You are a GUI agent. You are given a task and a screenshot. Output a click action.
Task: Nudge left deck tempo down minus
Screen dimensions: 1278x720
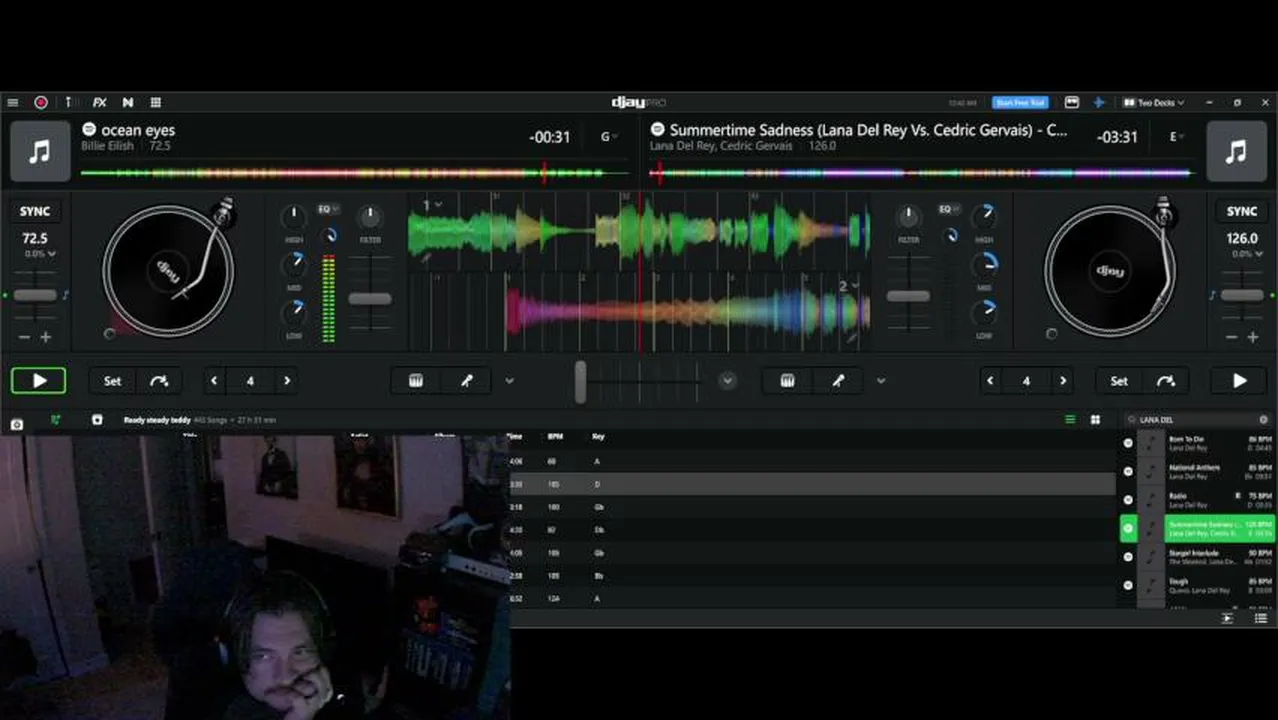pyautogui.click(x=25, y=338)
